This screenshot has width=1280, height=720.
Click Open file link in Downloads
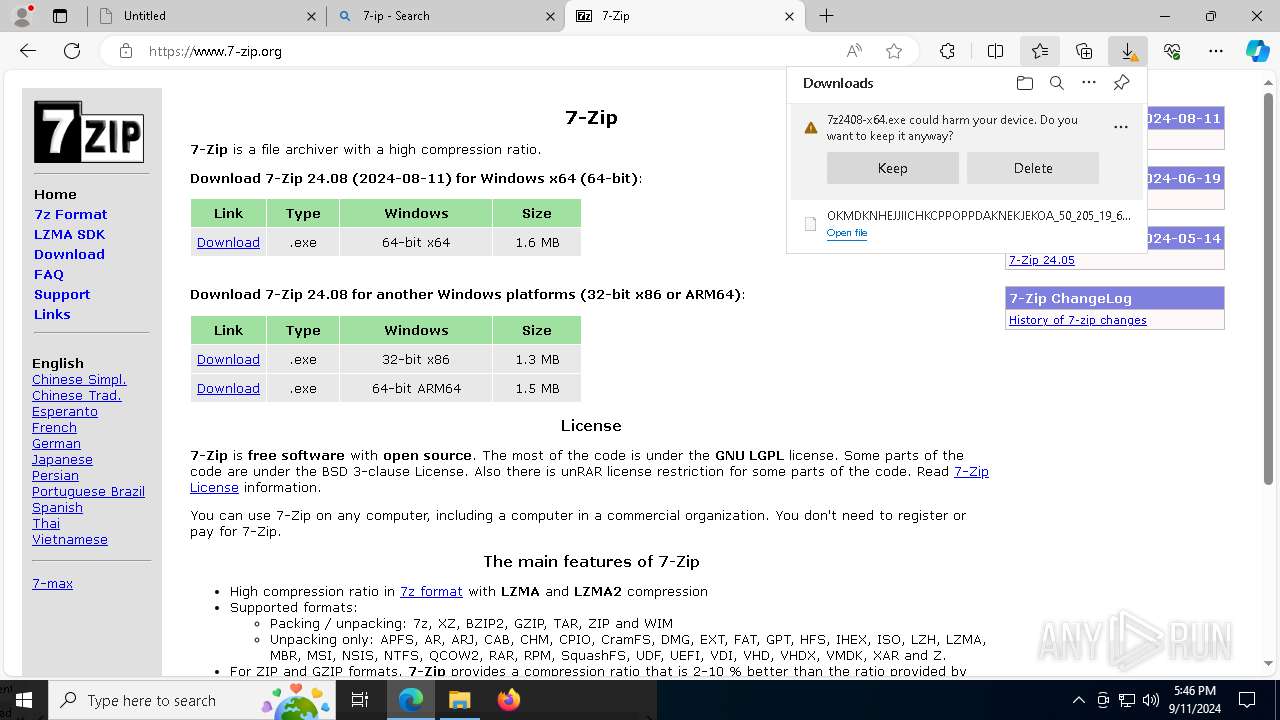coord(847,233)
